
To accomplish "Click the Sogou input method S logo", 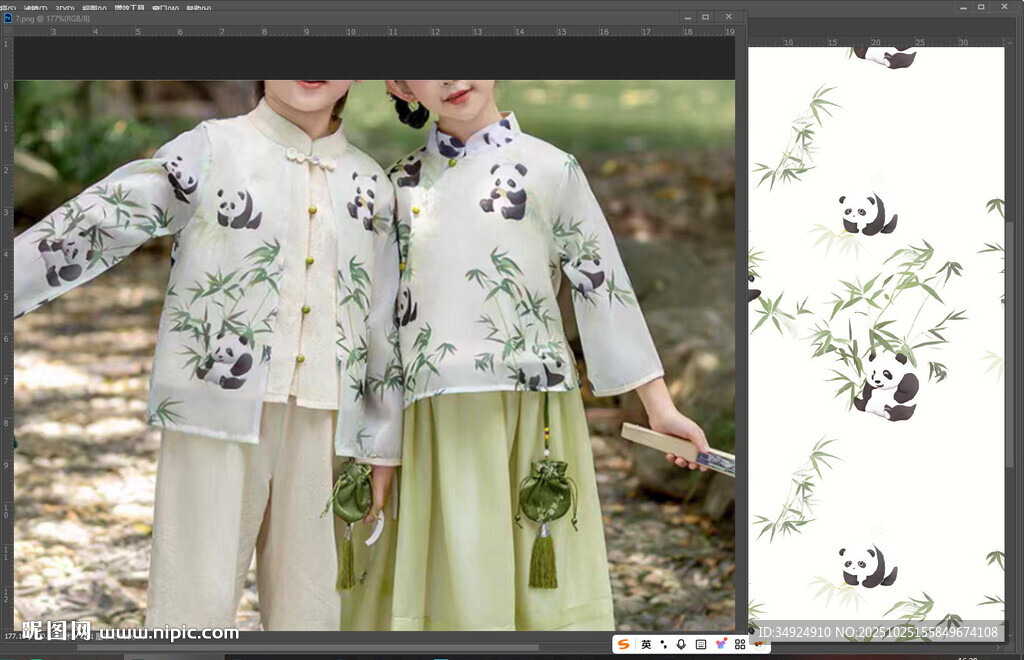I will (x=625, y=644).
